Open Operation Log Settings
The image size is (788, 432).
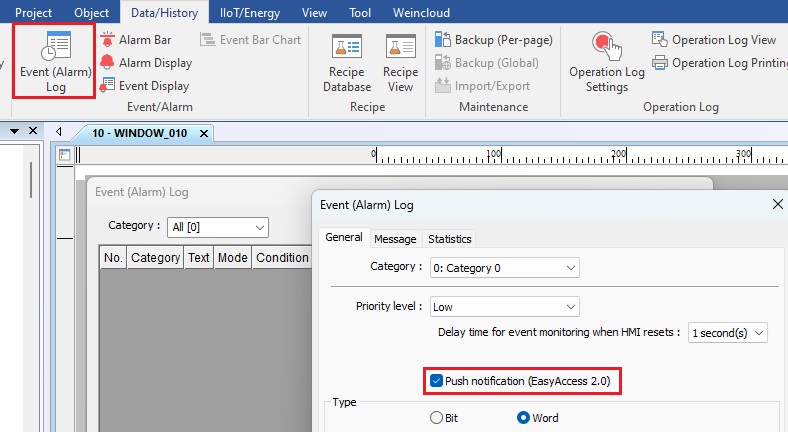pos(607,62)
